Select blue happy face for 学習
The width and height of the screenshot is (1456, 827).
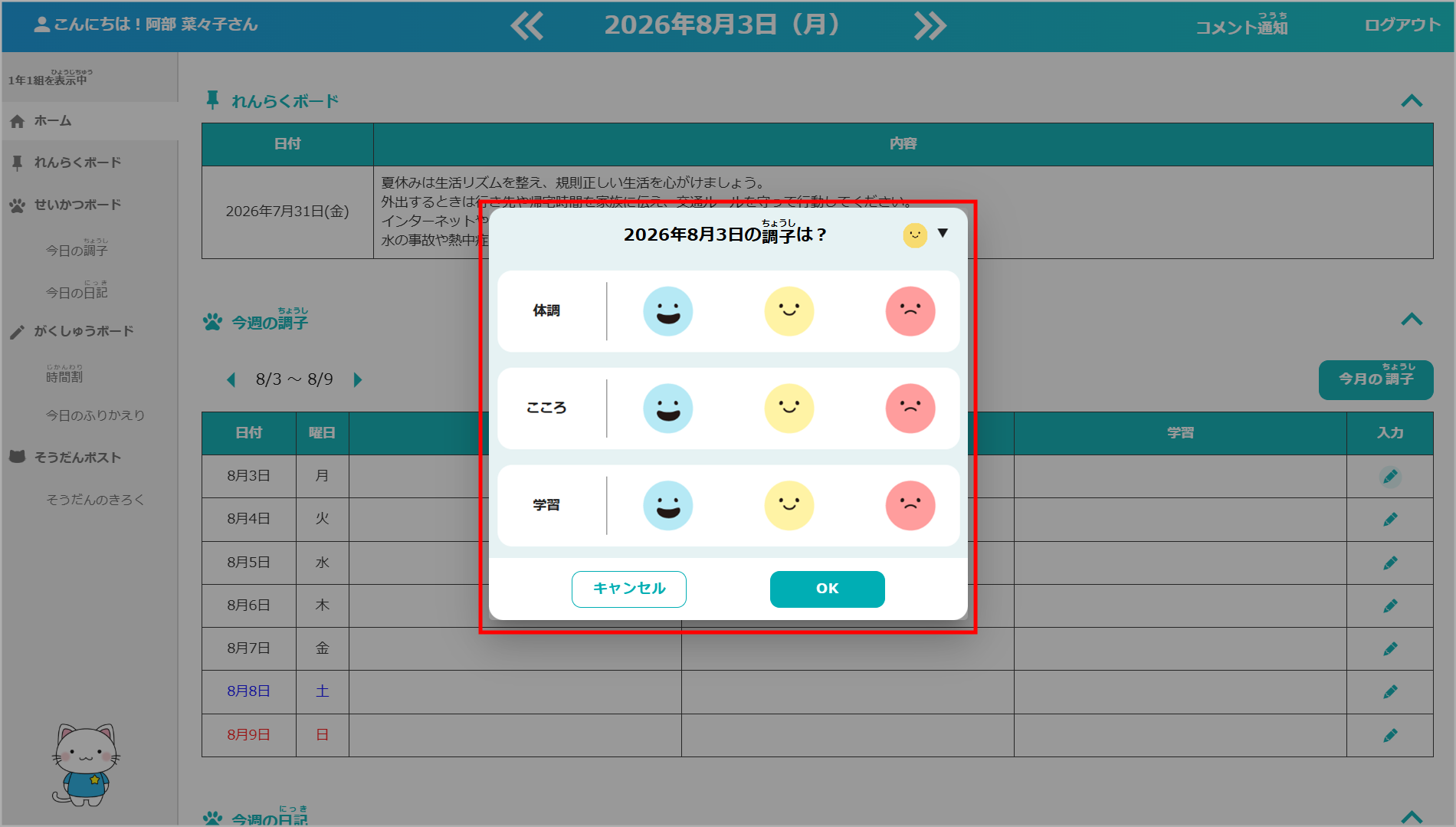pyautogui.click(x=667, y=505)
